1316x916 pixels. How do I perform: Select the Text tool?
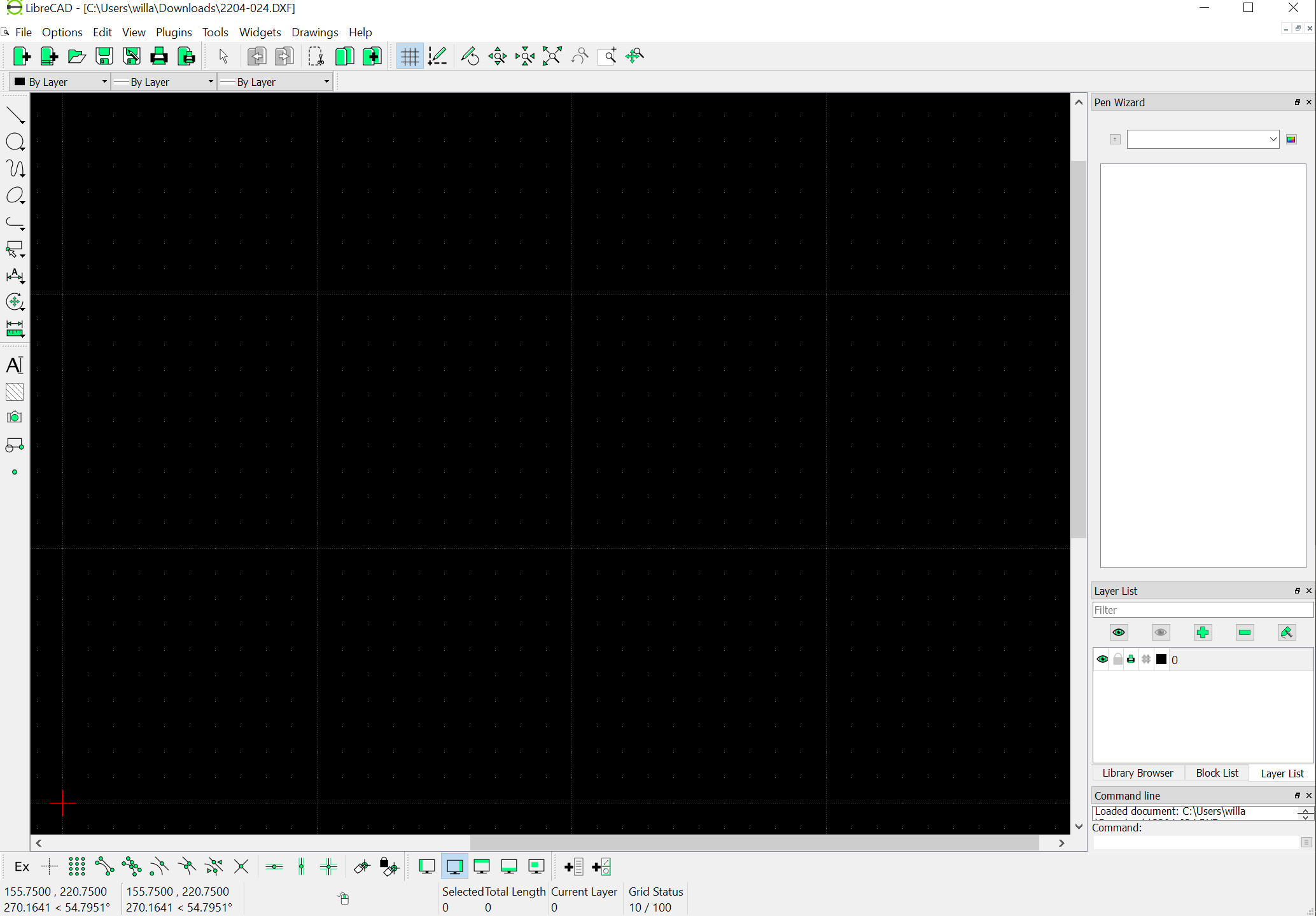(15, 365)
